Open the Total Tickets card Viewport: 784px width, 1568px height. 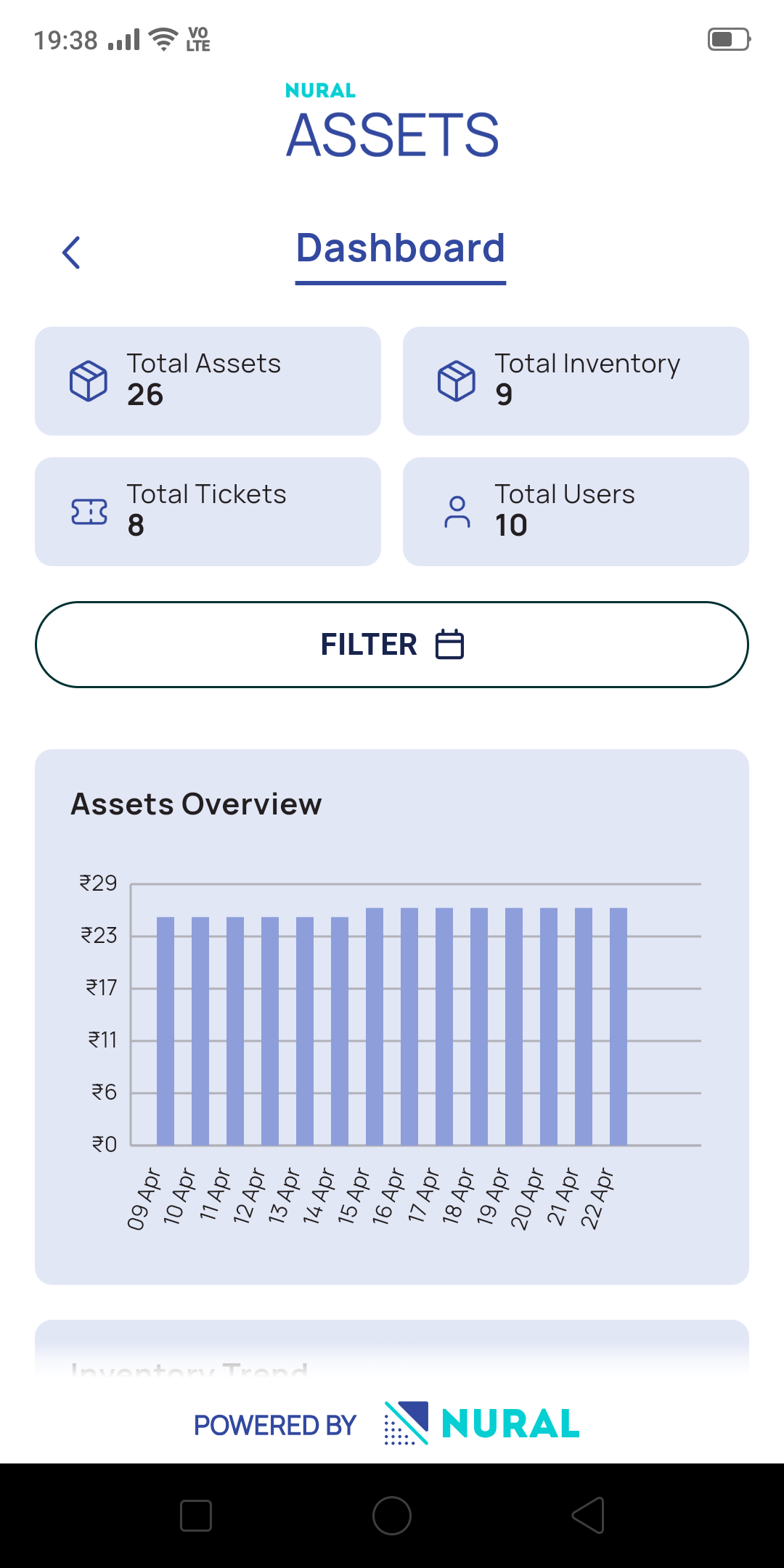[208, 512]
